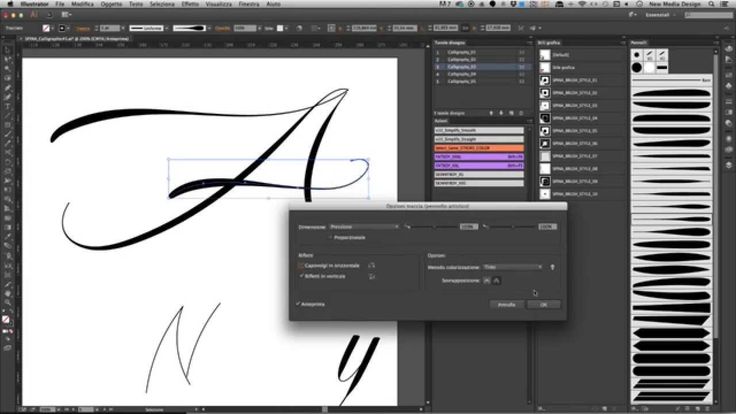Uncheck the Rifletti in verticale checkbox
Screen dimensions: 736x414
(300, 276)
